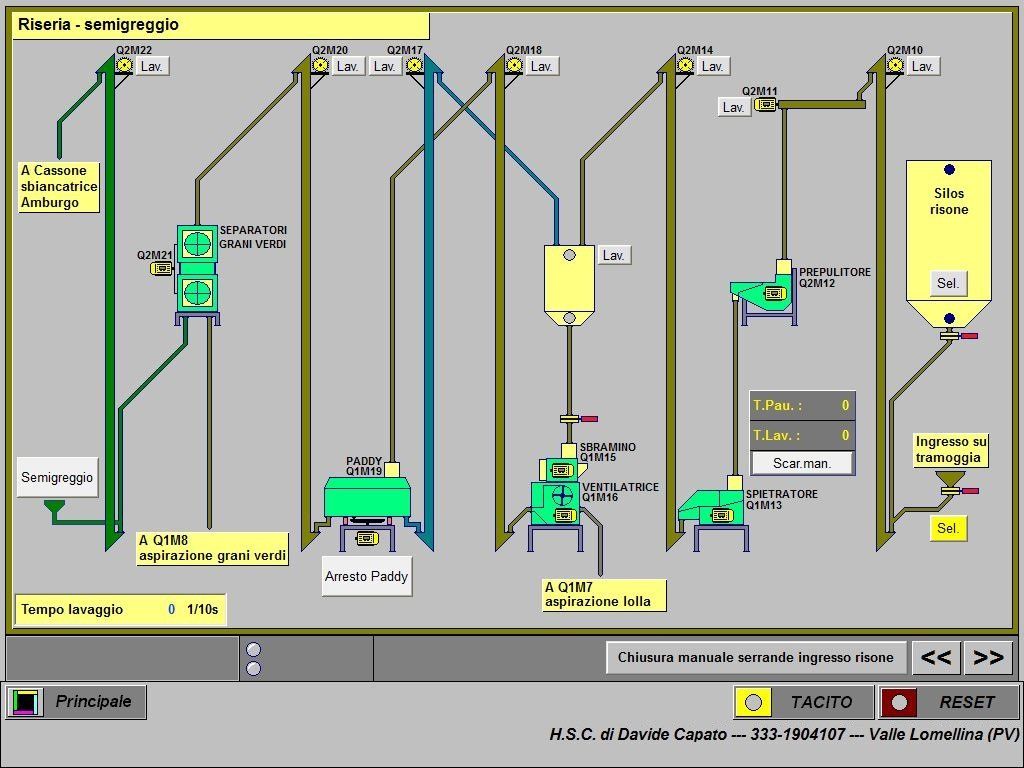1024x768 pixels.
Task: Click the lower status indicator lamp in bottom bar
Action: point(253,668)
